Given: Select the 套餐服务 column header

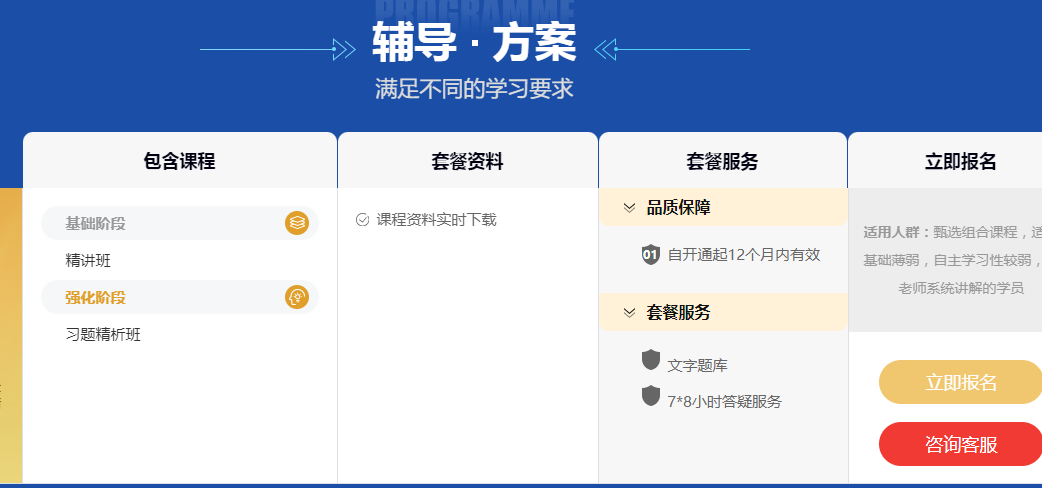Looking at the screenshot, I should pos(722,161).
